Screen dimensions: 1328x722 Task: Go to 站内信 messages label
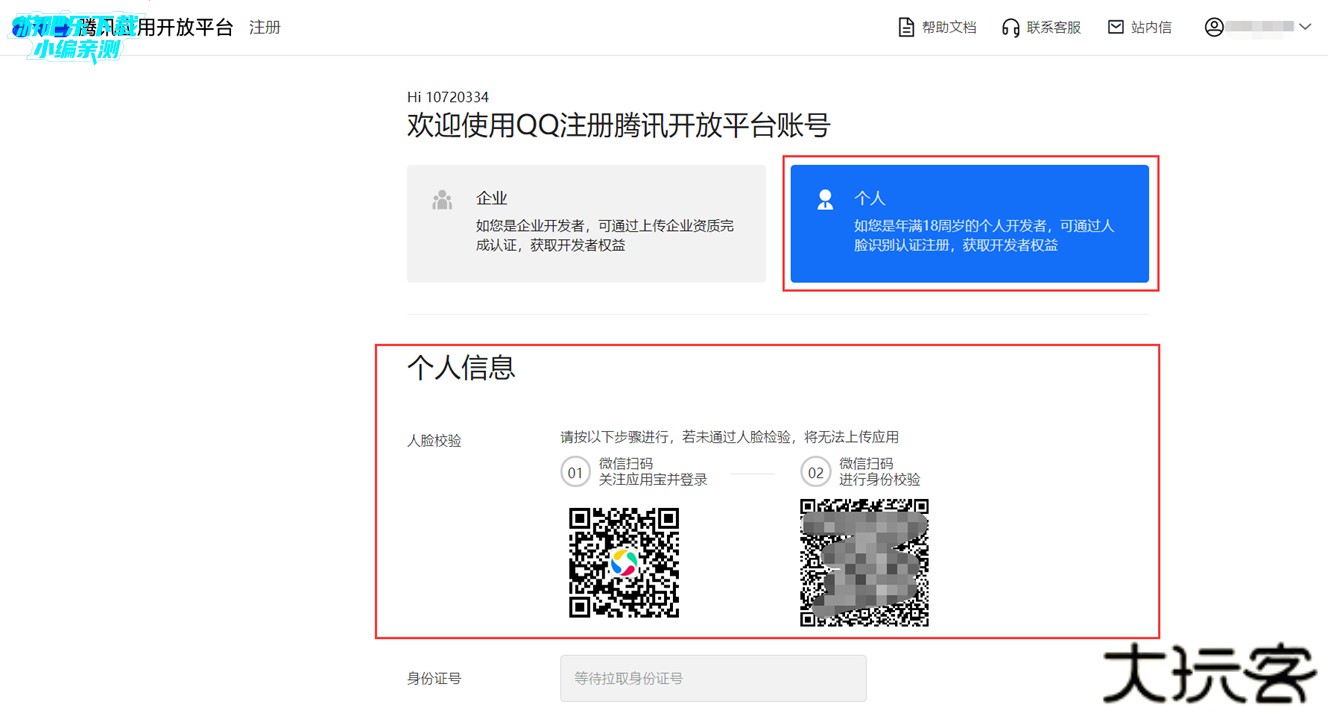click(1151, 27)
